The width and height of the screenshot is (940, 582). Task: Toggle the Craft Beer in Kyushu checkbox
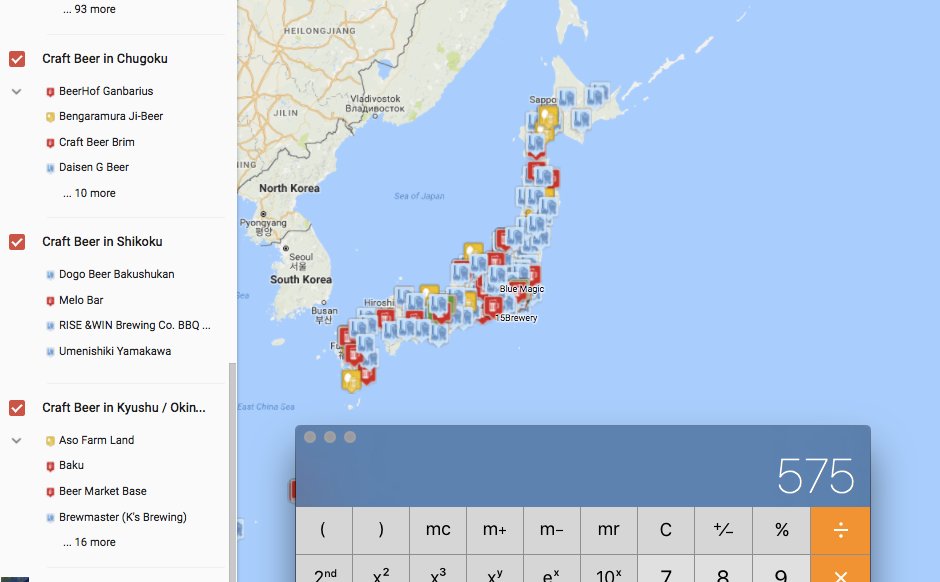16,407
